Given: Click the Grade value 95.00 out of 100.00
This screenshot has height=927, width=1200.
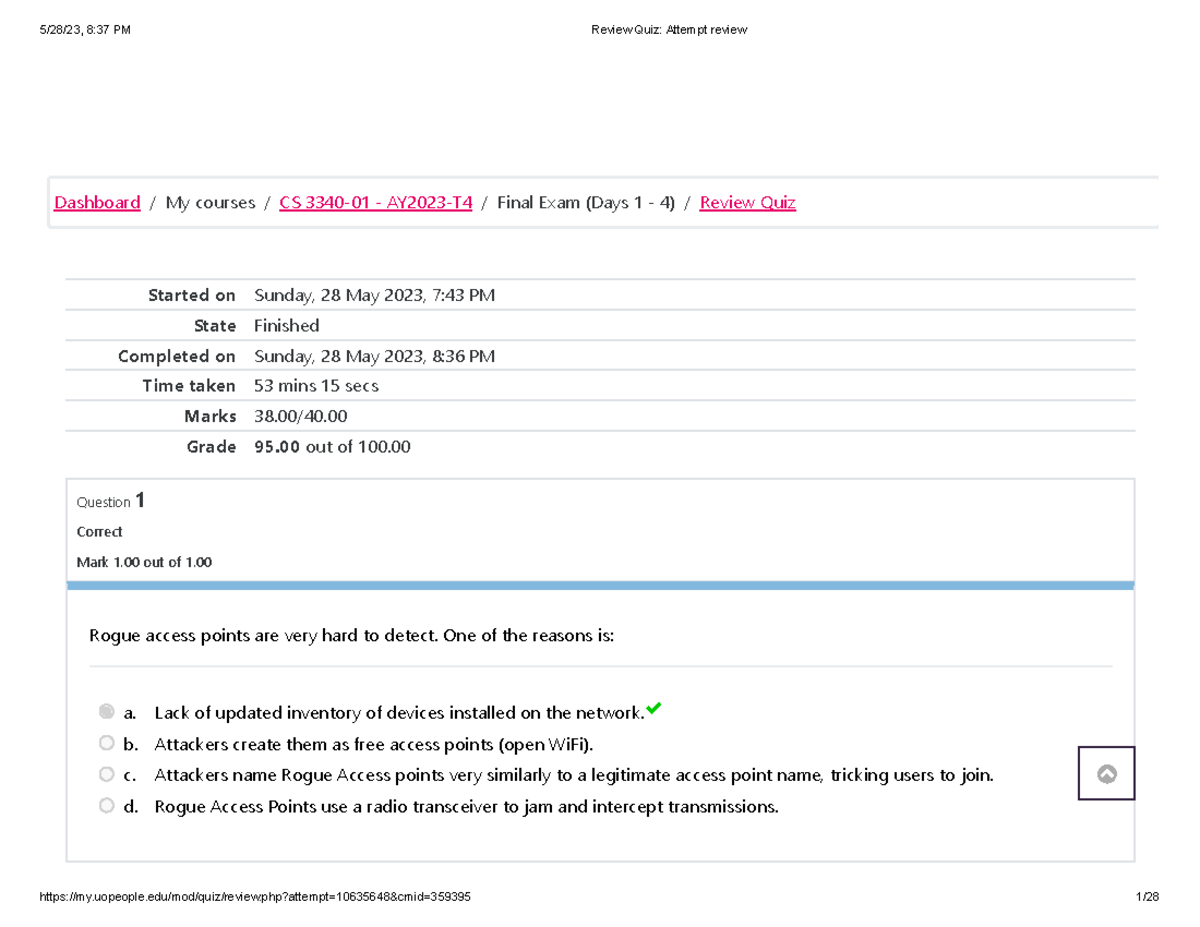Looking at the screenshot, I should pyautogui.click(x=331, y=446).
